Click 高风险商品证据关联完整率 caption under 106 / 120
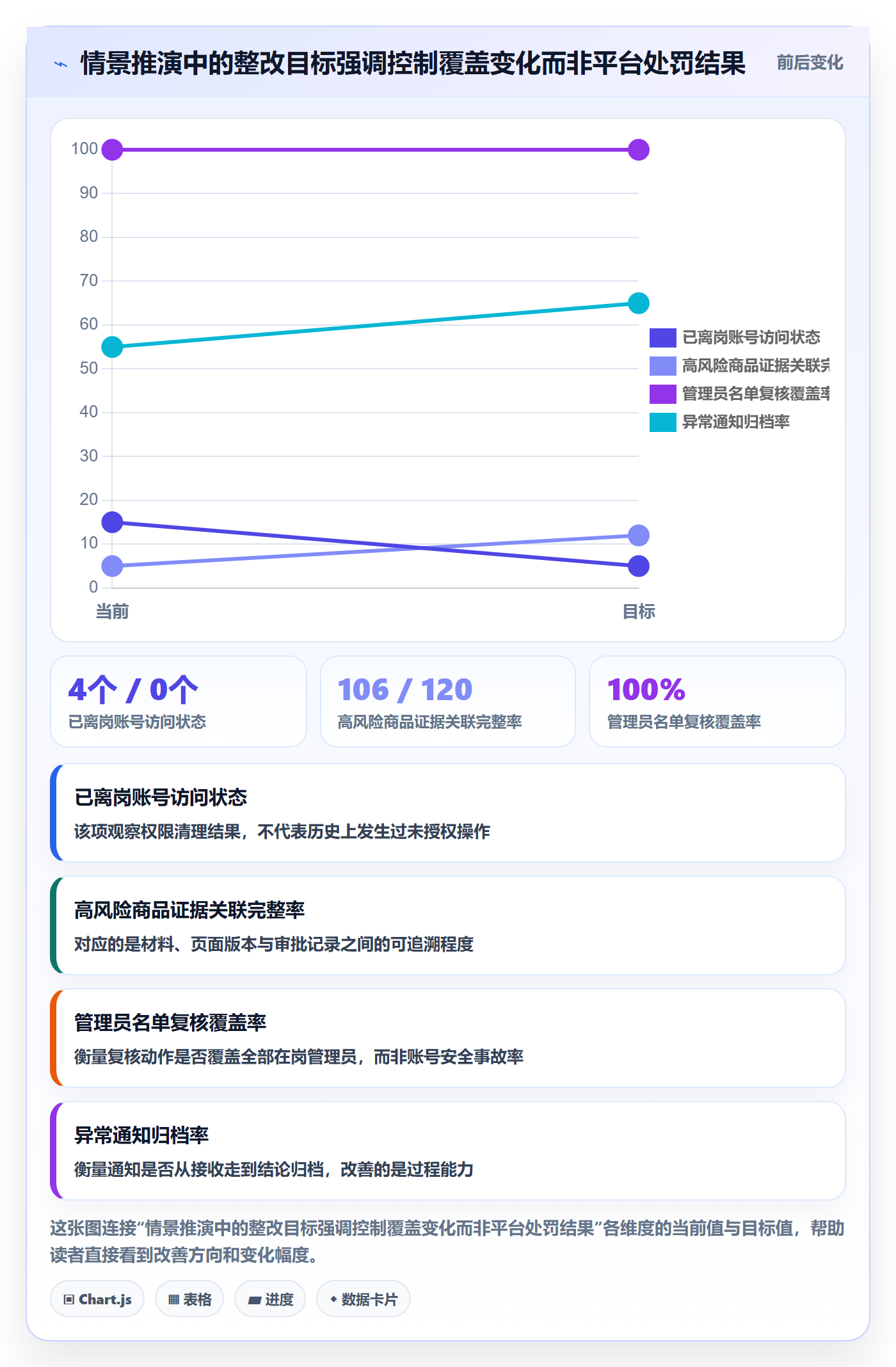This screenshot has width=896, height=1367. 429,722
